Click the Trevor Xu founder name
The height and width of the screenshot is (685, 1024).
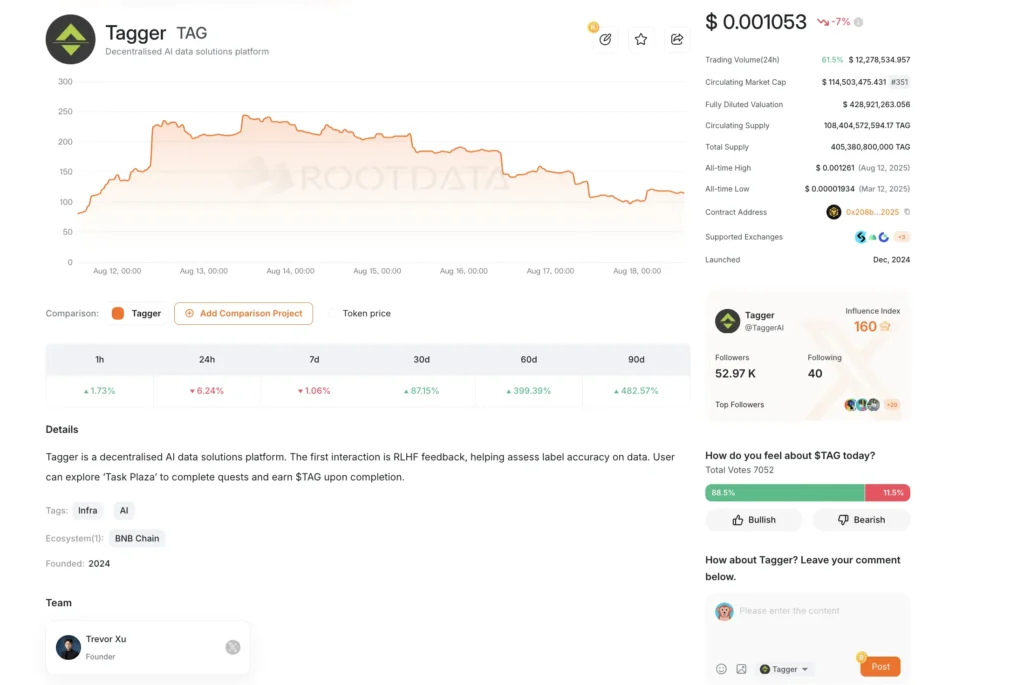pos(106,639)
